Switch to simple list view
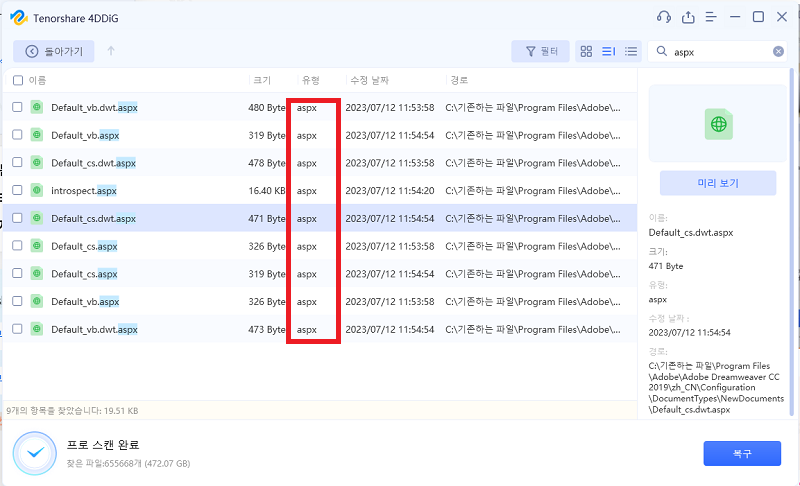Screen dimensions: 800x486 pos(631,51)
